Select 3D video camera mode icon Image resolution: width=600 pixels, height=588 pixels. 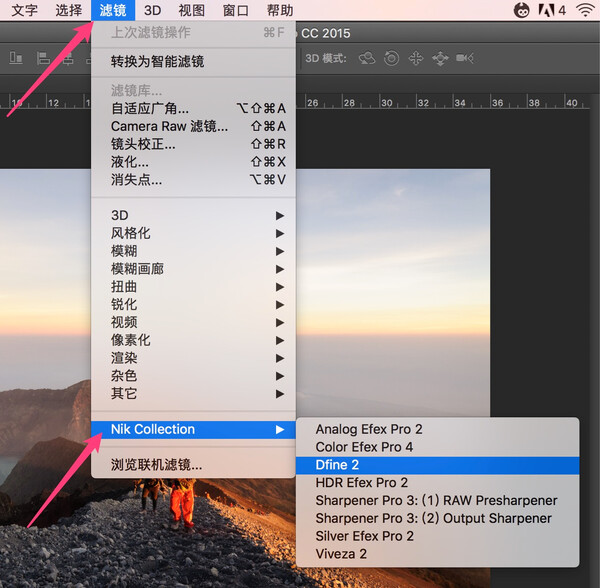coord(465,58)
